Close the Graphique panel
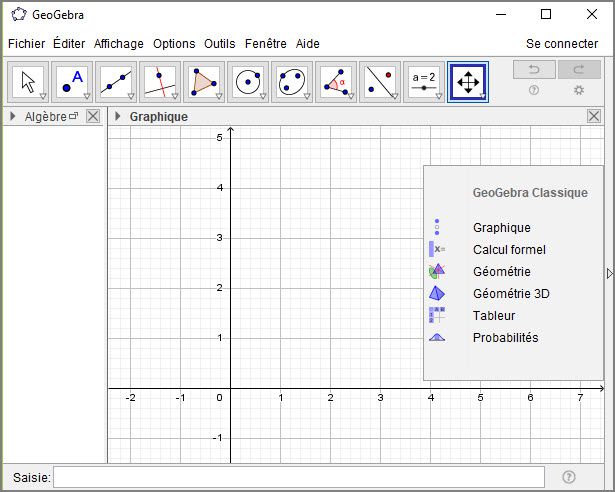Viewport: 615px width, 492px height. click(x=594, y=116)
